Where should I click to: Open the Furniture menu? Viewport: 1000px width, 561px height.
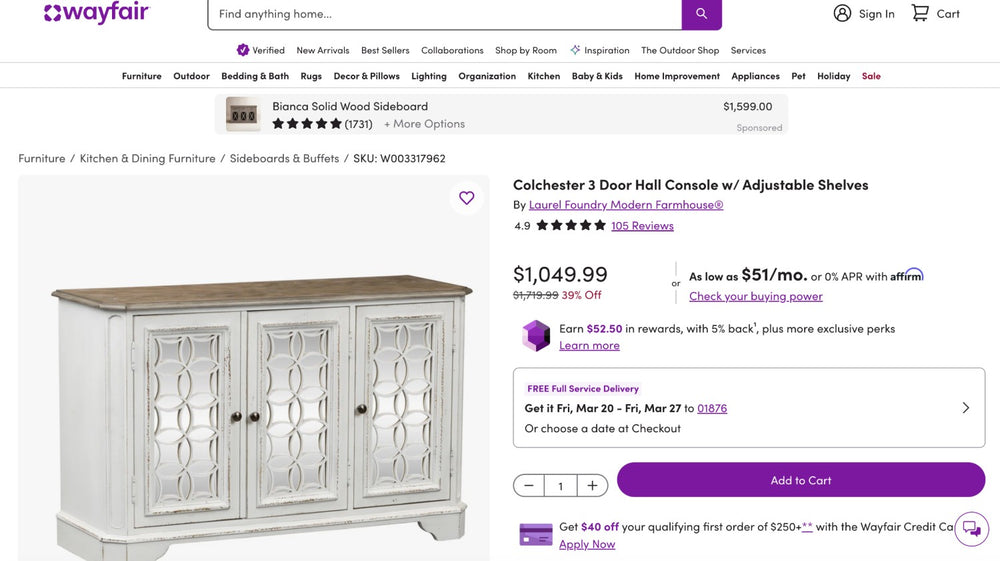pos(141,76)
